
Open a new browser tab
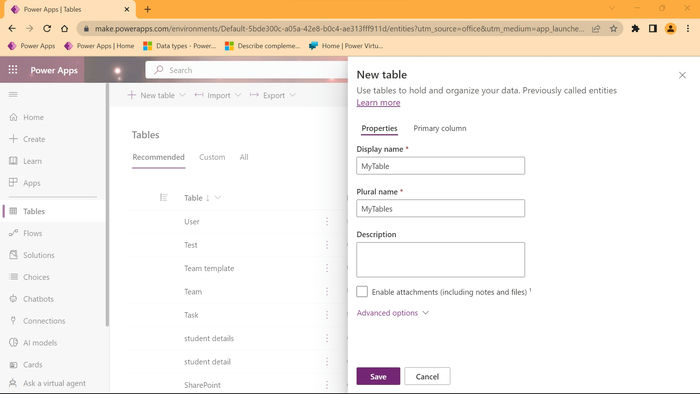[x=147, y=9]
